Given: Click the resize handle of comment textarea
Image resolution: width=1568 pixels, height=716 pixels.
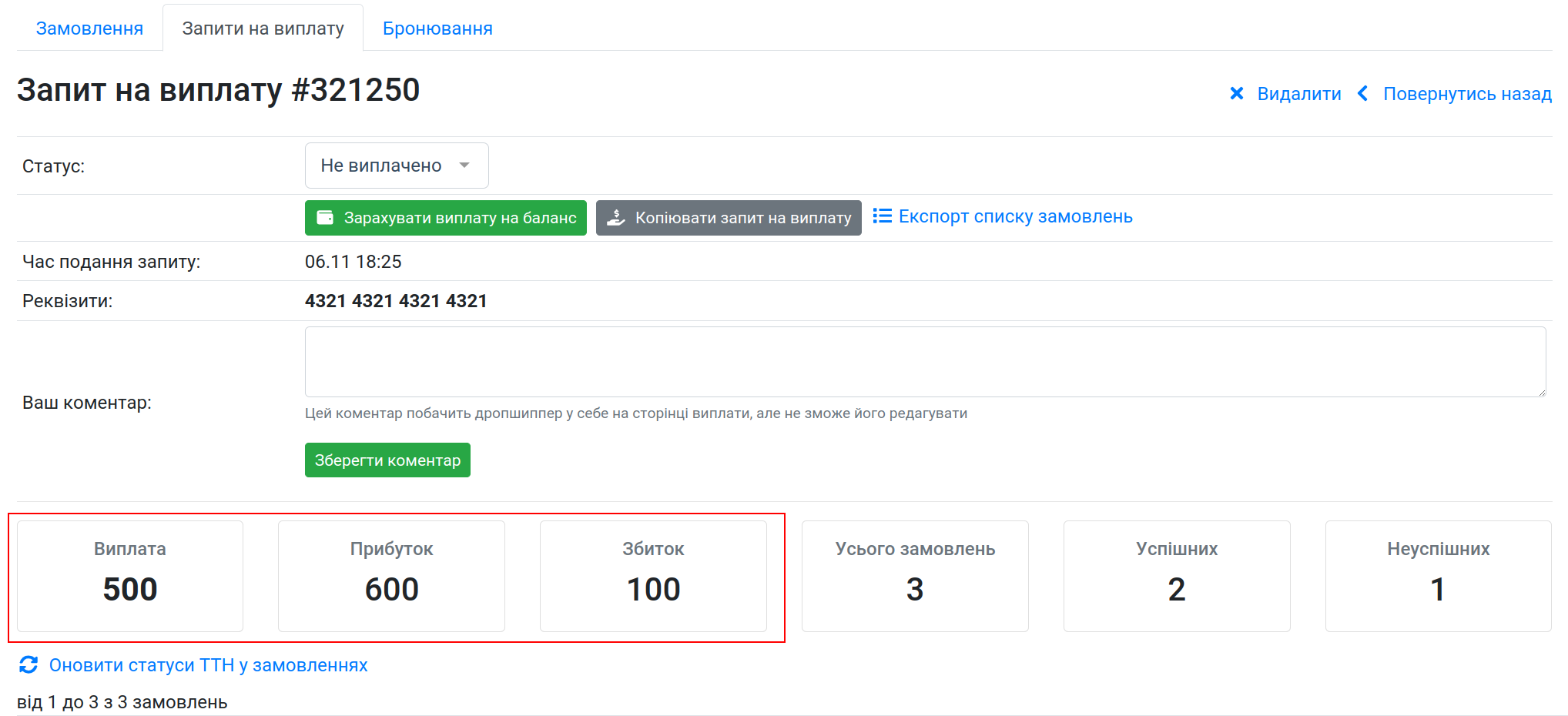Looking at the screenshot, I should pyautogui.click(x=1541, y=393).
